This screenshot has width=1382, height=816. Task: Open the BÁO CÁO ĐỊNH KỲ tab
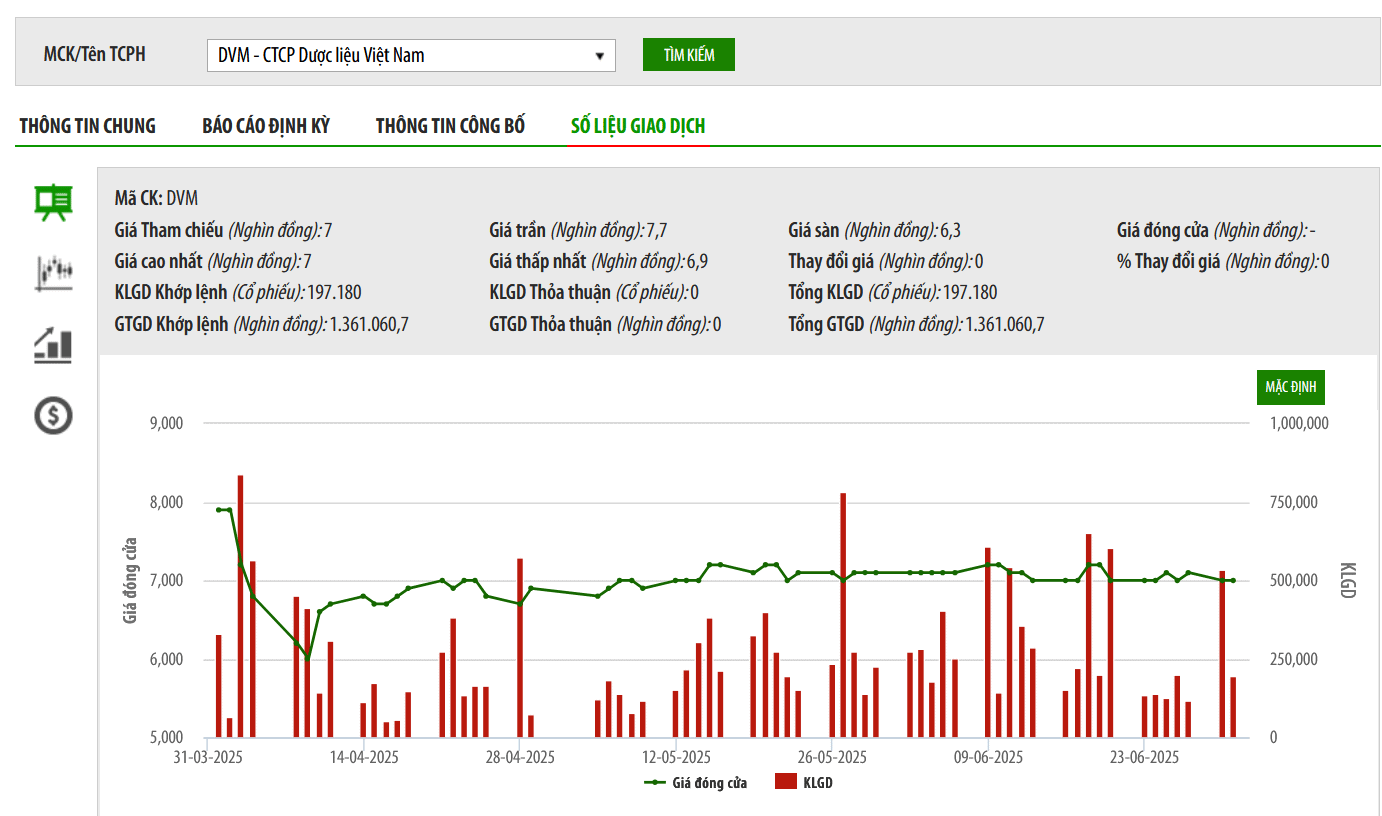(x=266, y=126)
